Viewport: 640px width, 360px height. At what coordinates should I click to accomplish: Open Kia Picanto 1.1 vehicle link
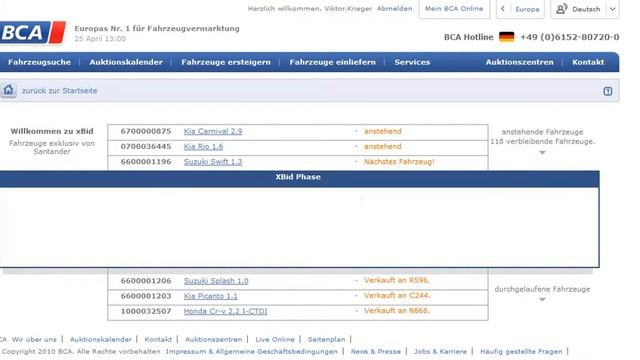[211, 296]
